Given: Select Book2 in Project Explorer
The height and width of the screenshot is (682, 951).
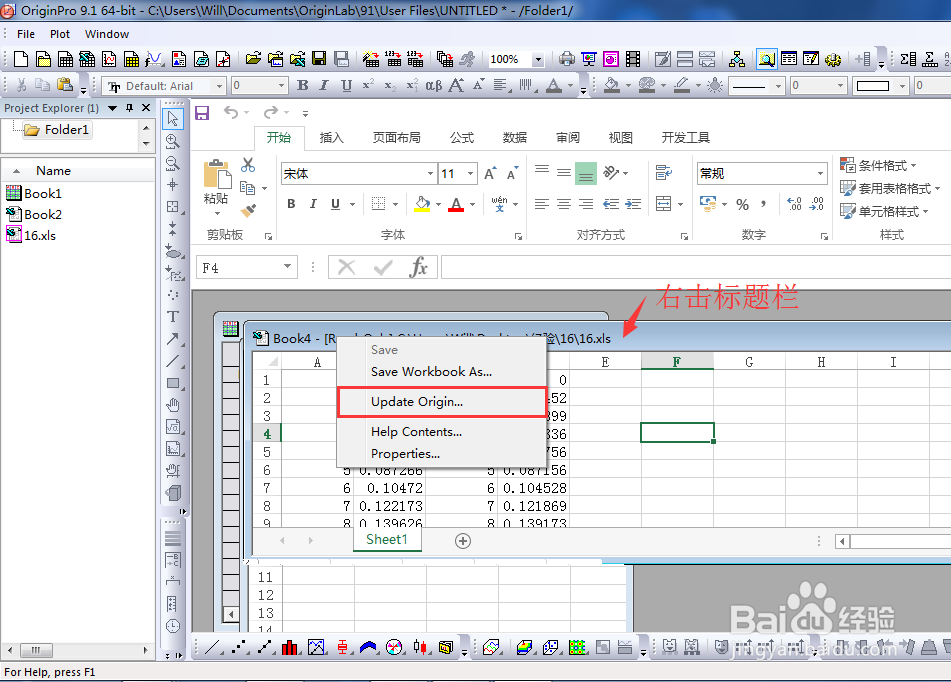Looking at the screenshot, I should point(33,214).
